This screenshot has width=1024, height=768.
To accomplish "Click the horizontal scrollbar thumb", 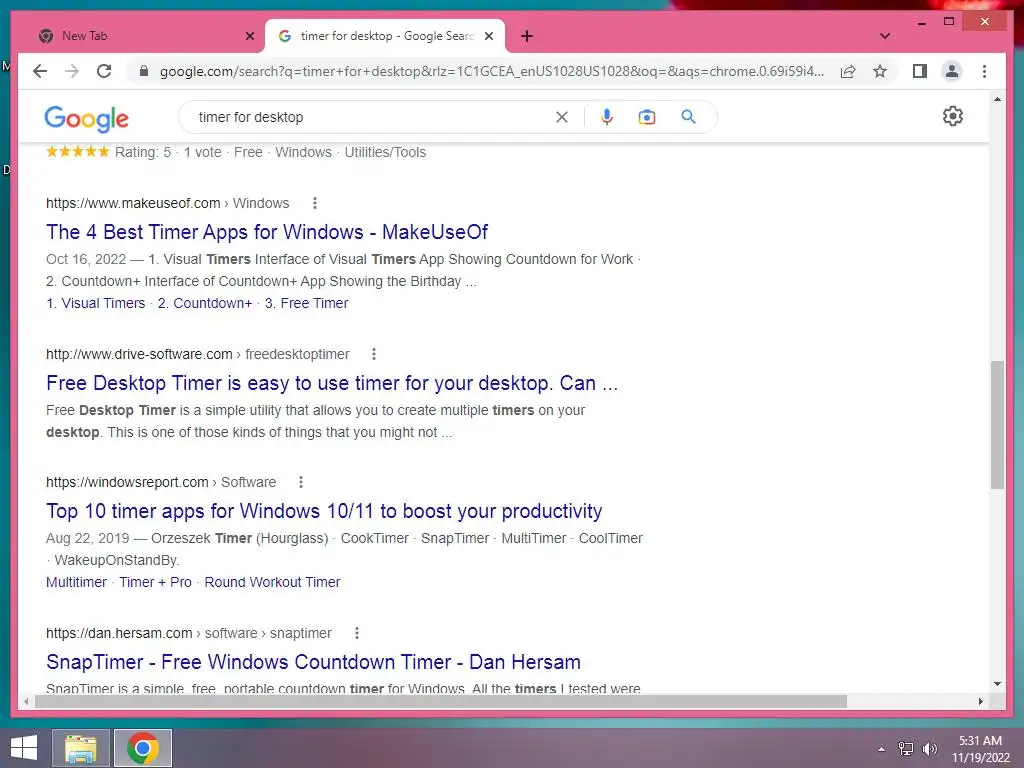I will (441, 701).
